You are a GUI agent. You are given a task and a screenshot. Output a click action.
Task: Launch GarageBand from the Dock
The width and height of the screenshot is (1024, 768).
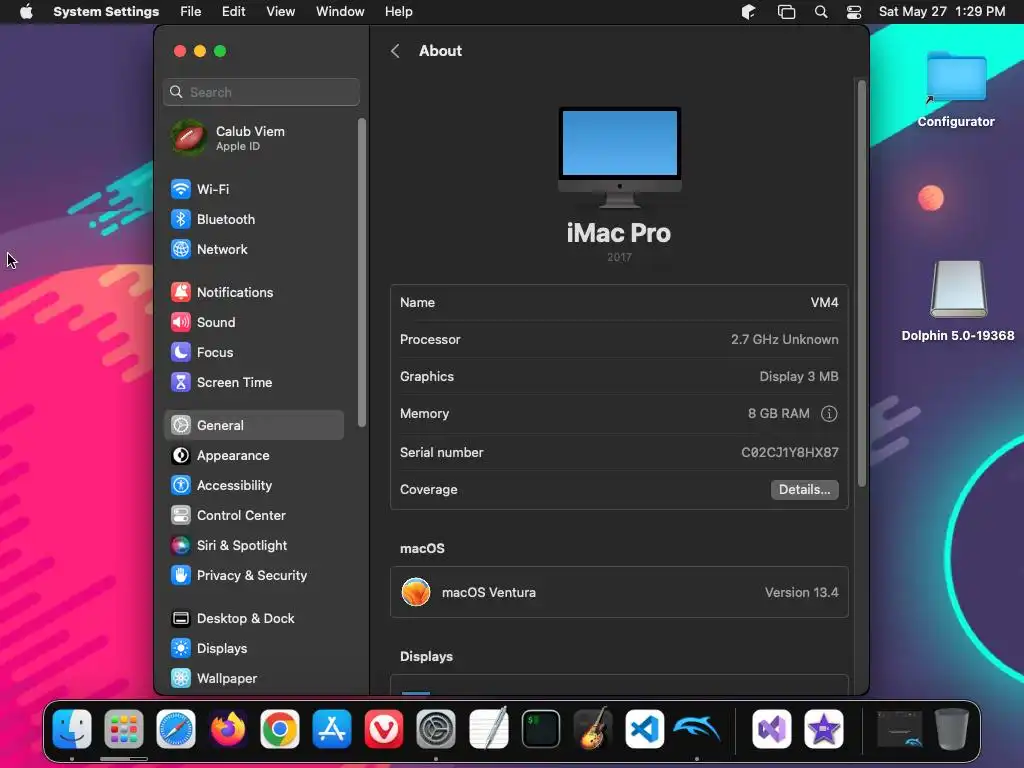[x=593, y=728]
